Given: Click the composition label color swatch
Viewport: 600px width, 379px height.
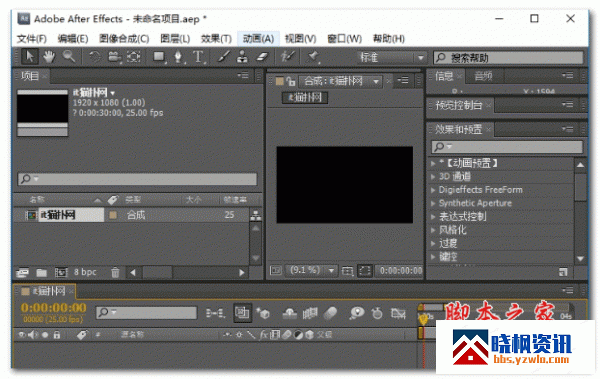Looking at the screenshot, I should click(x=112, y=215).
